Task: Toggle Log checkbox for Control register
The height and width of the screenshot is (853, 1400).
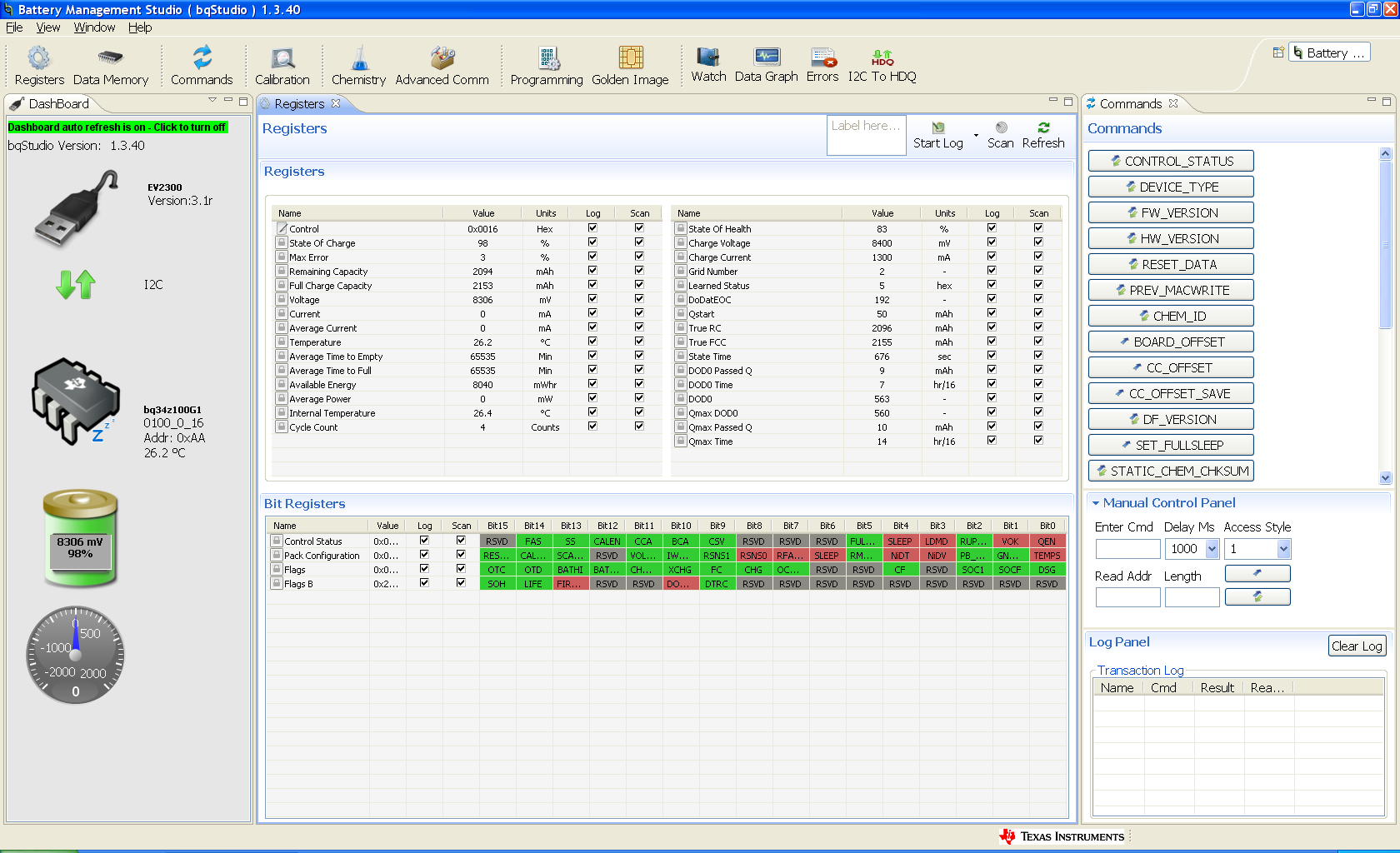Action: coord(592,228)
